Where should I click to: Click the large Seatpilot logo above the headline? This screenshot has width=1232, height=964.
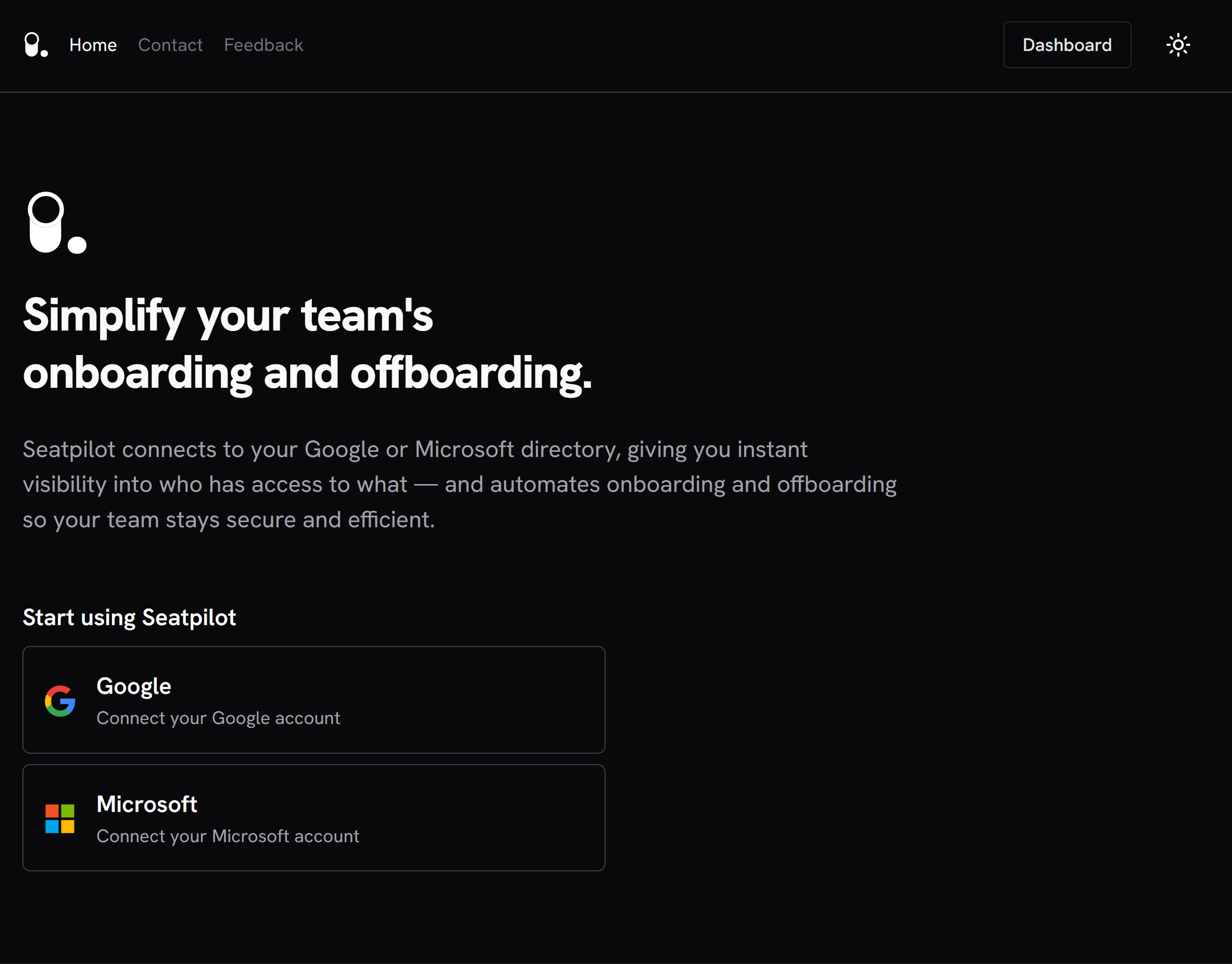pos(57,223)
